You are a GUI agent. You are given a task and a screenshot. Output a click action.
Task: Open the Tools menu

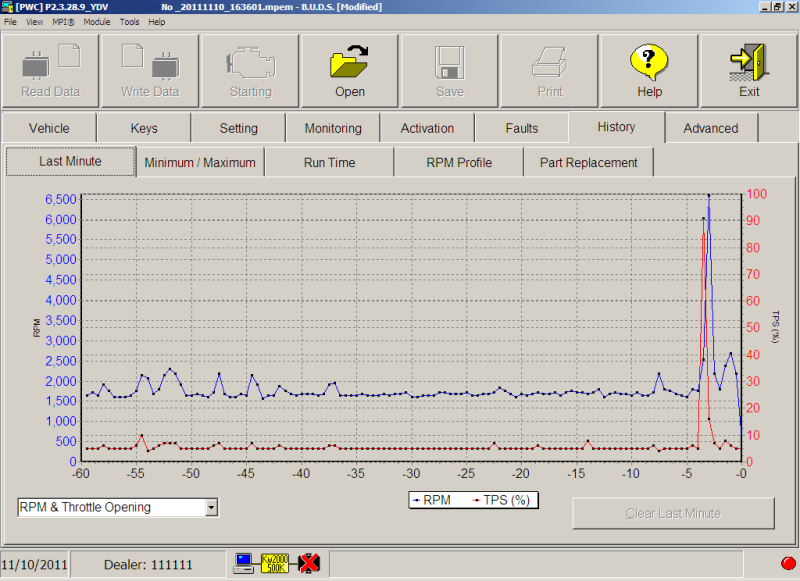coord(130,22)
